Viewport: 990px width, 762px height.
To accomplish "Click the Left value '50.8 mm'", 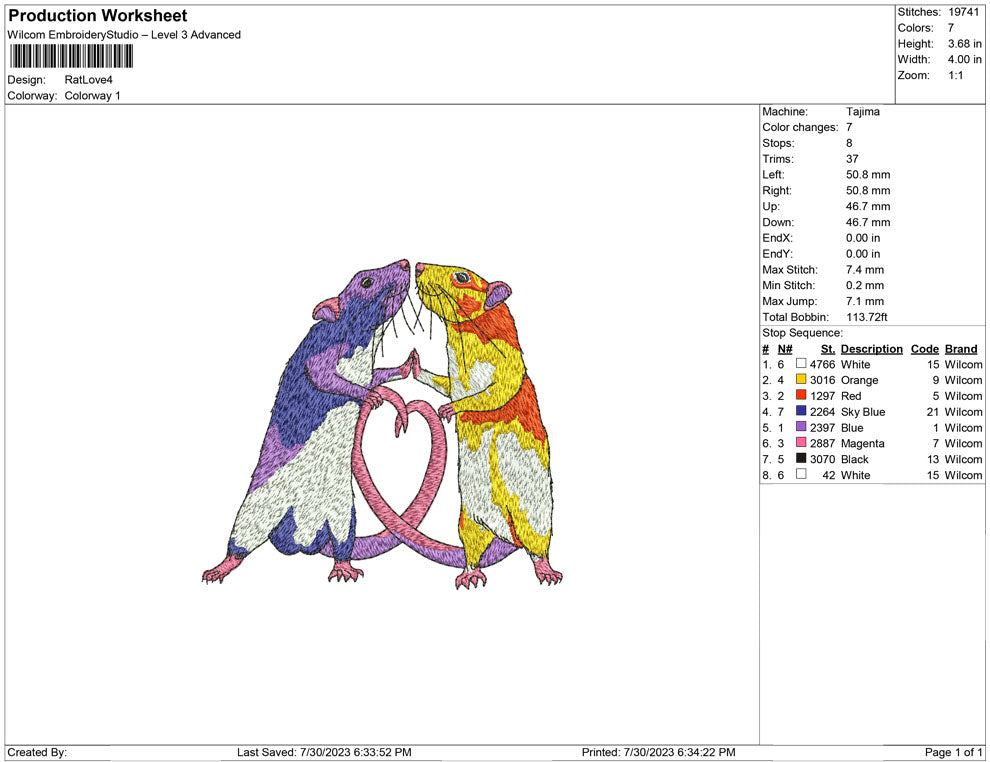I will tap(868, 175).
